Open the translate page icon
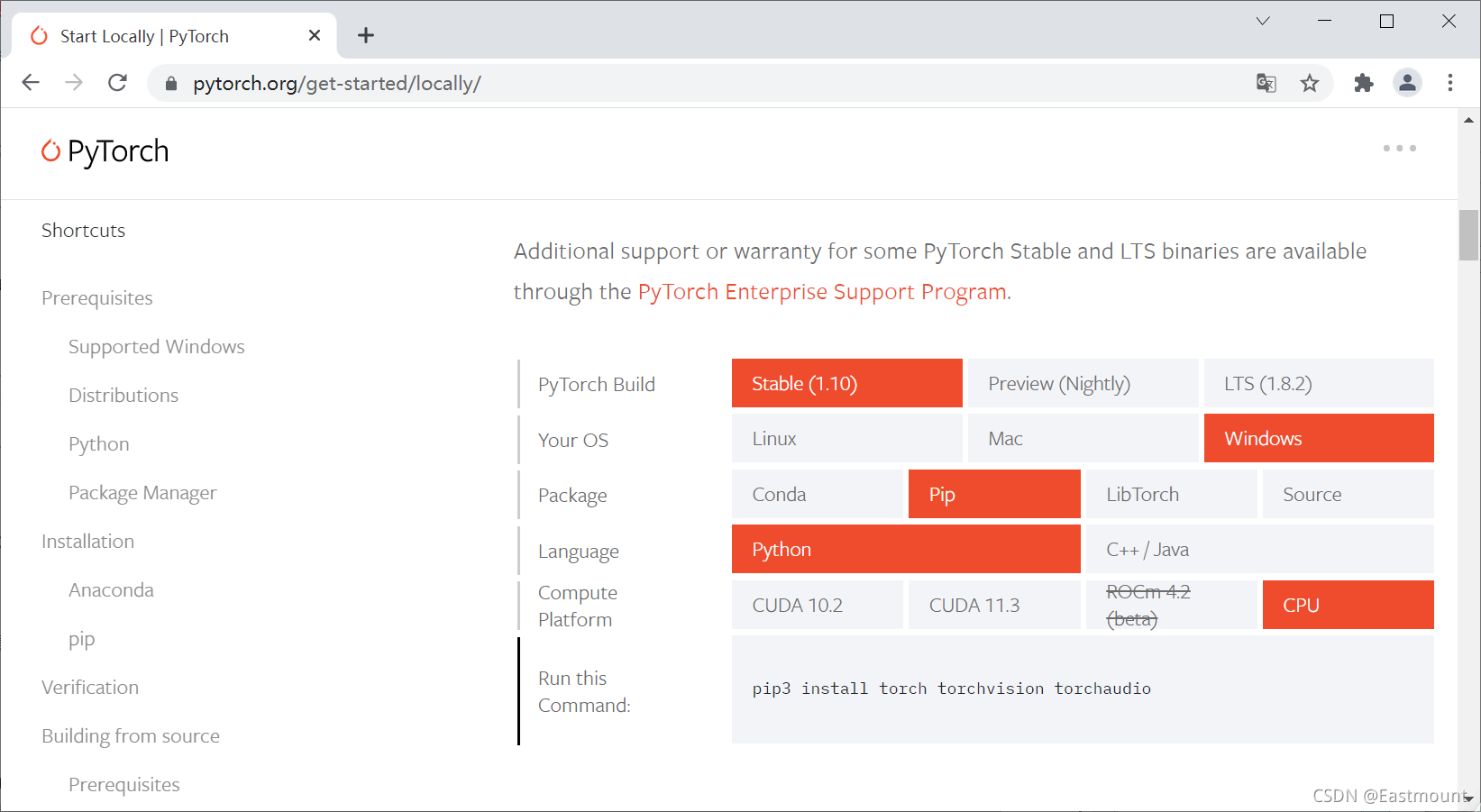The height and width of the screenshot is (812, 1481). coord(1266,83)
